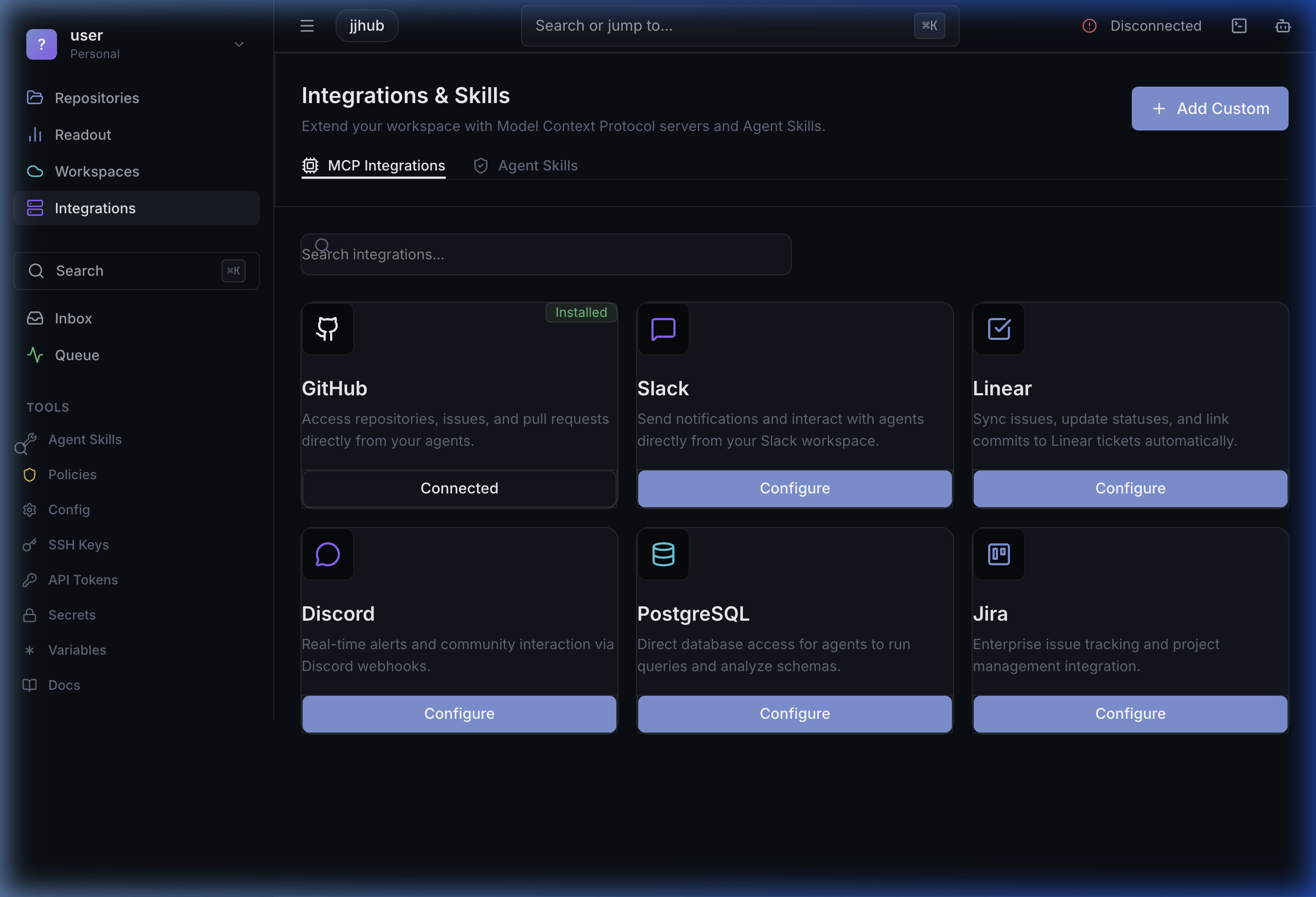This screenshot has width=1316, height=897.
Task: Click the Add Custom button
Action: [x=1210, y=108]
